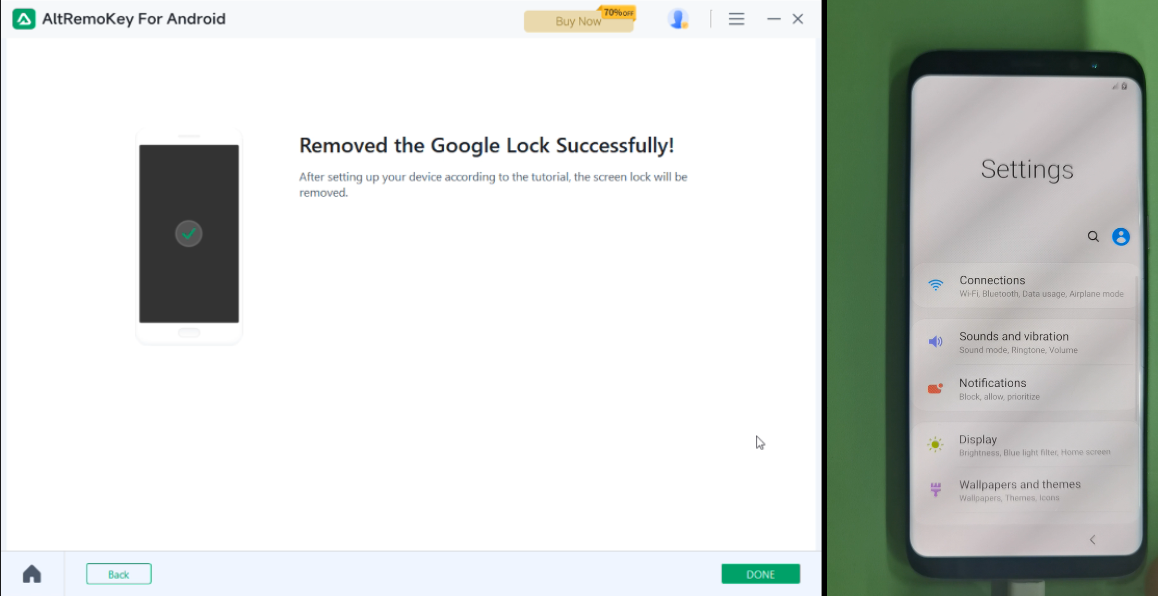Click the green checkmark success icon
The height and width of the screenshot is (596, 1158).
coord(189,233)
